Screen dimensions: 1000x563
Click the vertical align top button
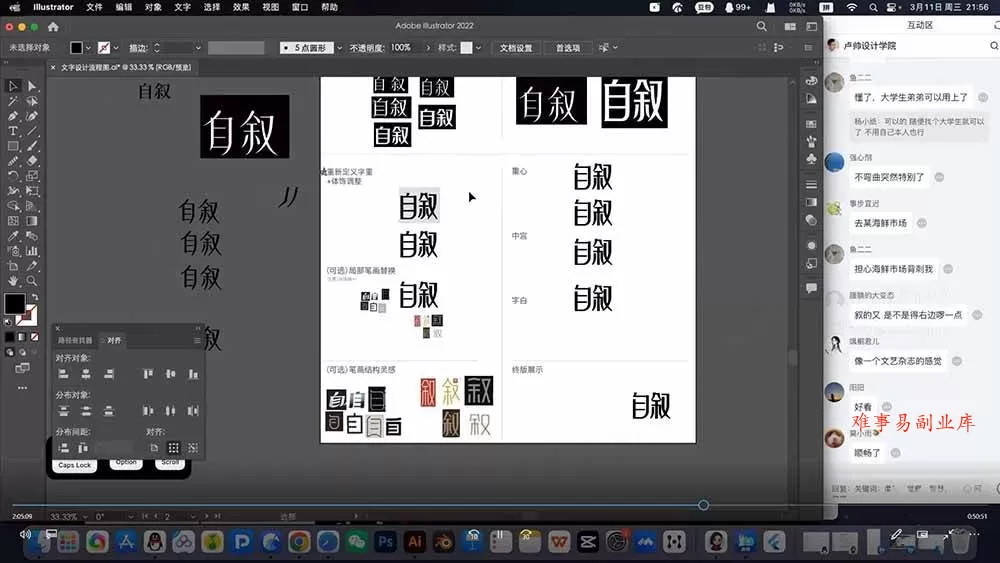[148, 374]
